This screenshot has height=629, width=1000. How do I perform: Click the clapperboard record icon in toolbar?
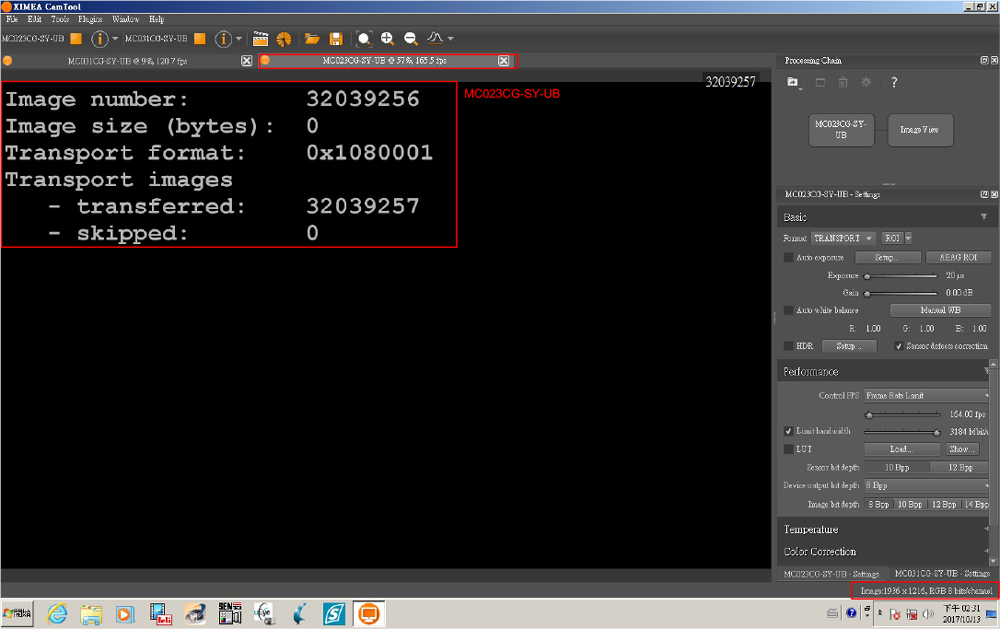pyautogui.click(x=261, y=39)
